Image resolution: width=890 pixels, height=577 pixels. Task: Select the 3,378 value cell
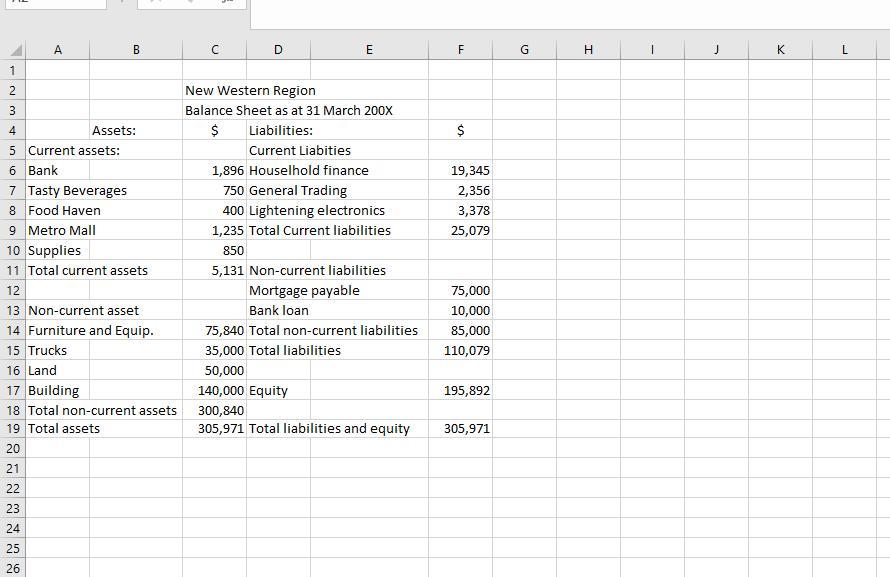[460, 210]
